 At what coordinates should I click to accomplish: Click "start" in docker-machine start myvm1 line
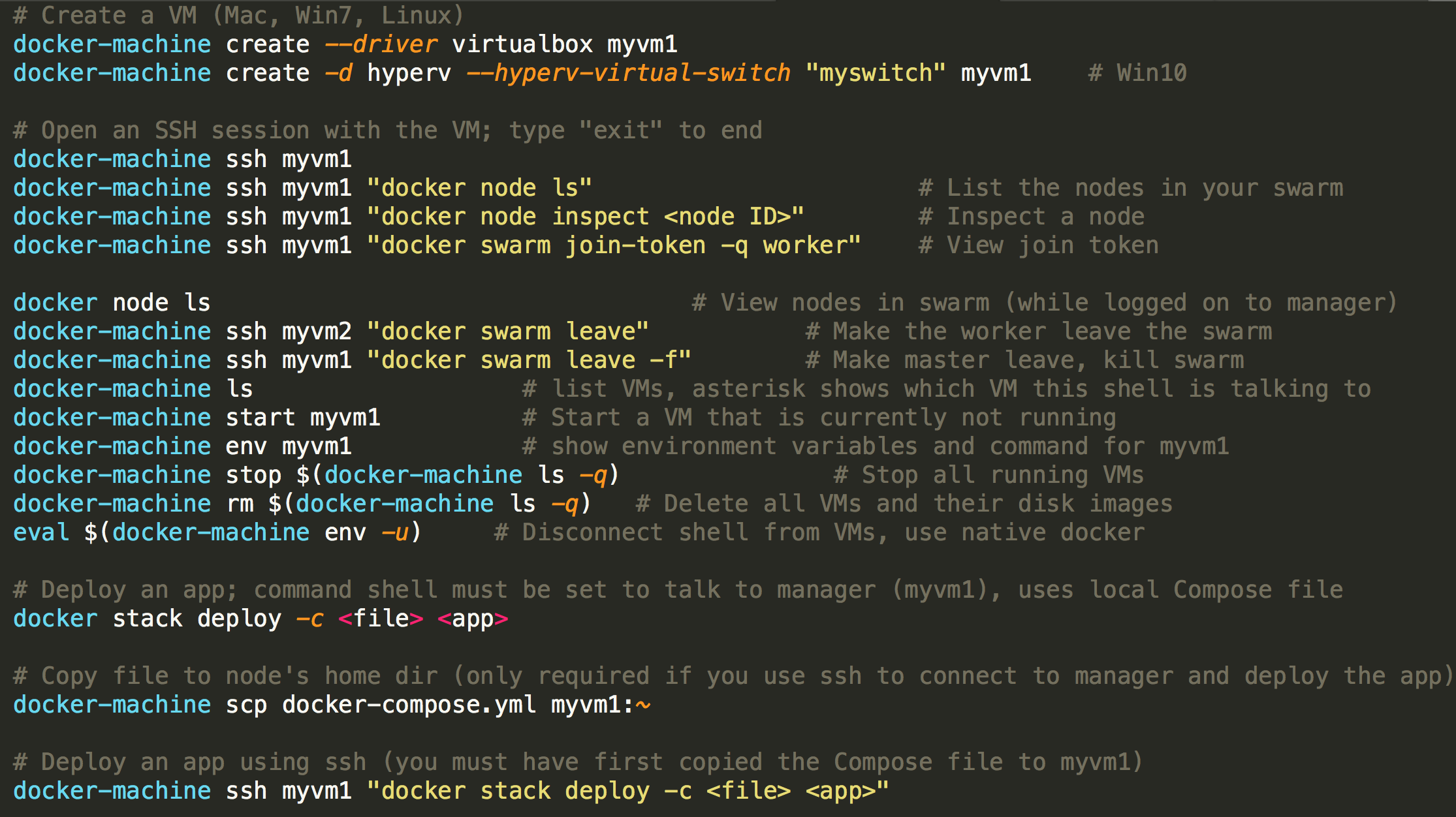pos(261,418)
